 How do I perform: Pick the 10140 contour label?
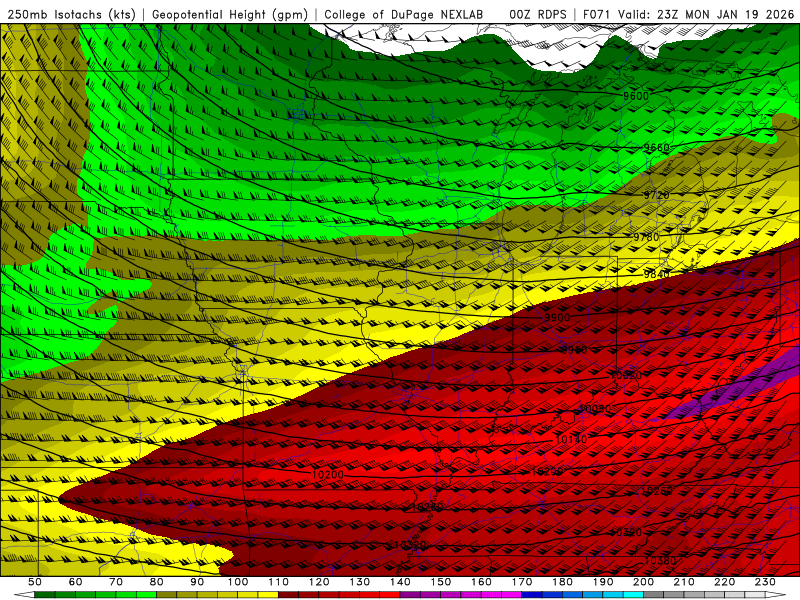(x=570, y=439)
